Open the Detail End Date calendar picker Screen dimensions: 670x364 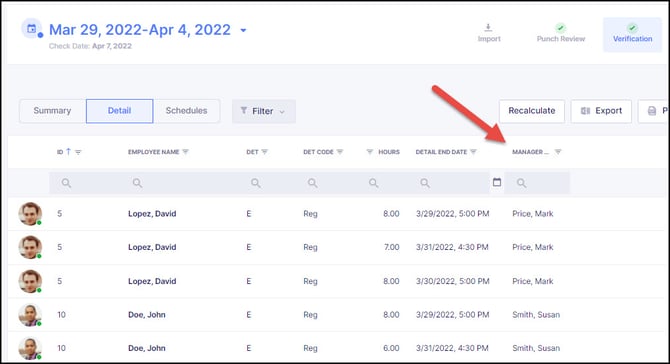coord(497,182)
